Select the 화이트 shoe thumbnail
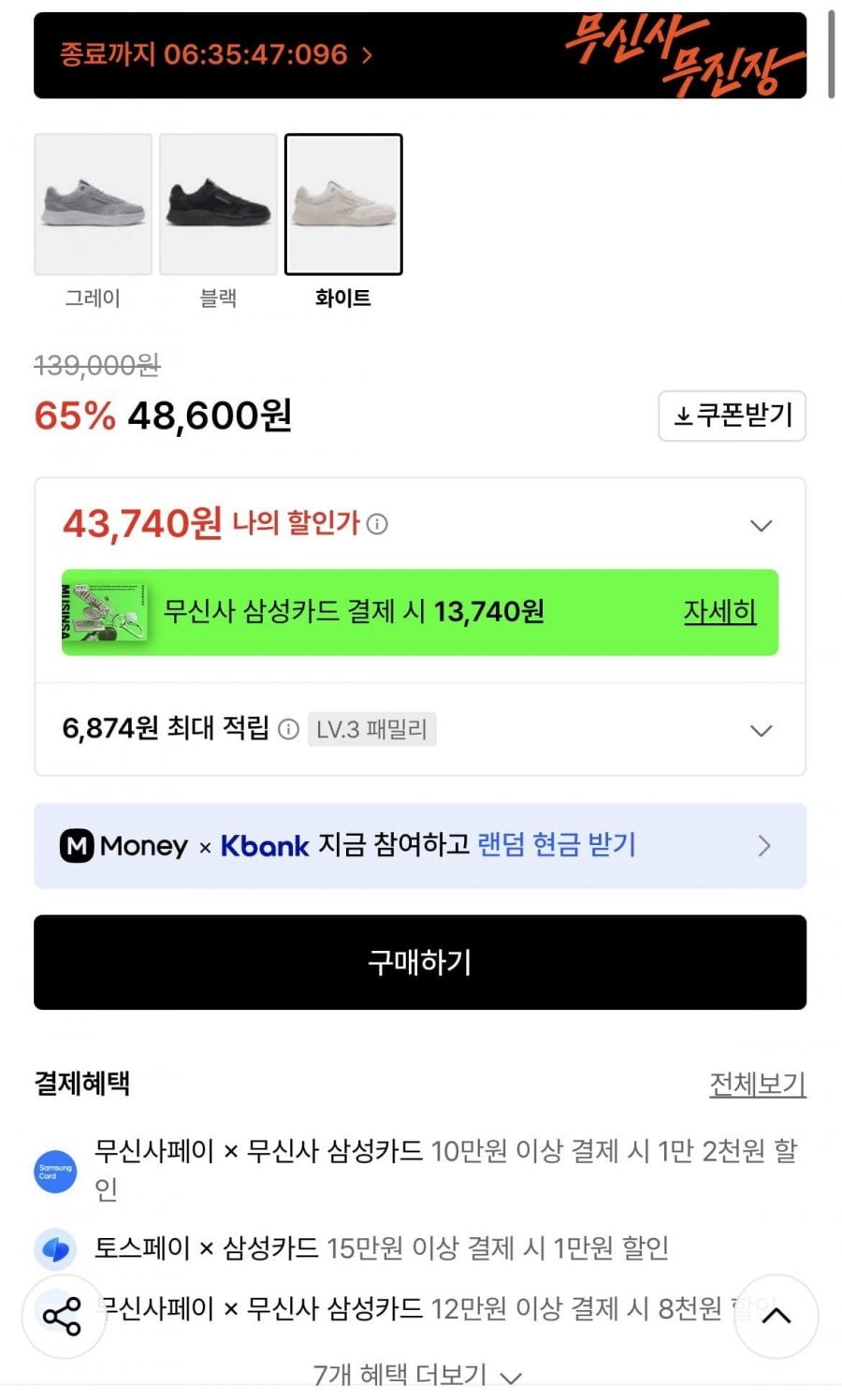 pyautogui.click(x=343, y=204)
